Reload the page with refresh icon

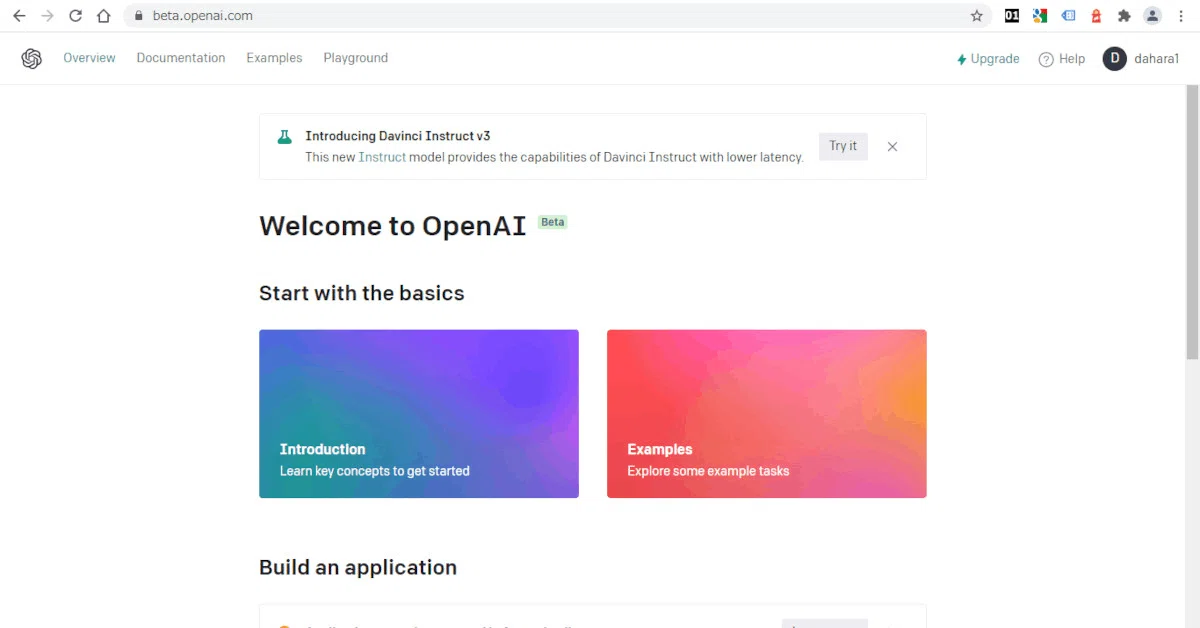[x=75, y=16]
